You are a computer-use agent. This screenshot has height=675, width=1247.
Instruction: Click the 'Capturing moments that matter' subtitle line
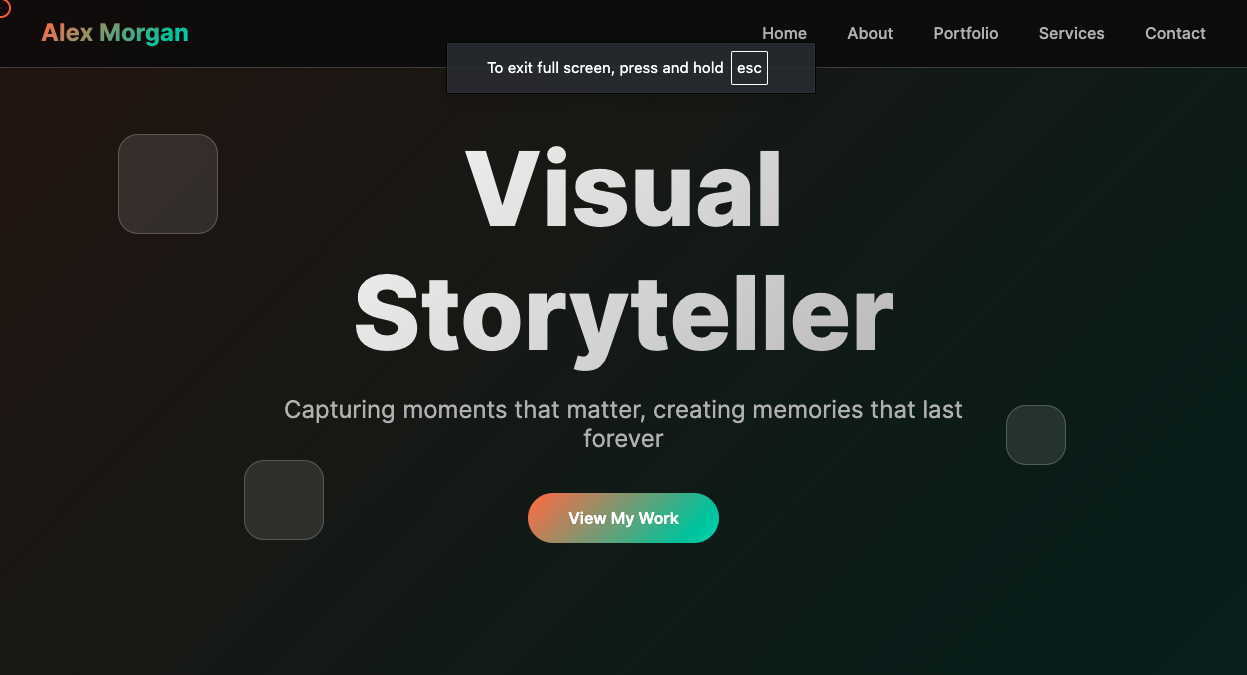pyautogui.click(x=623, y=410)
